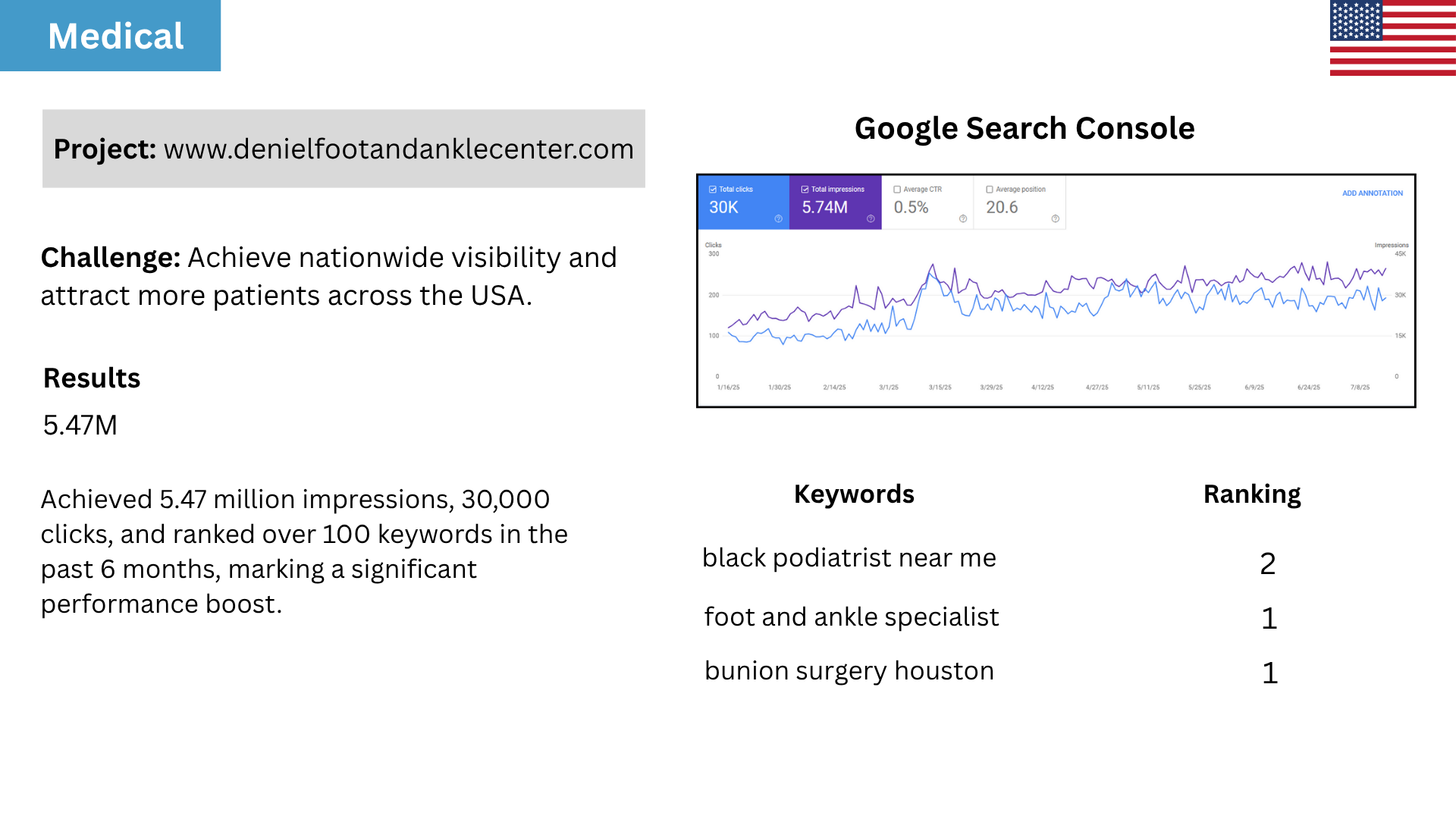Click the help icon on Total impressions card
This screenshot has height=819, width=1456.
(871, 218)
